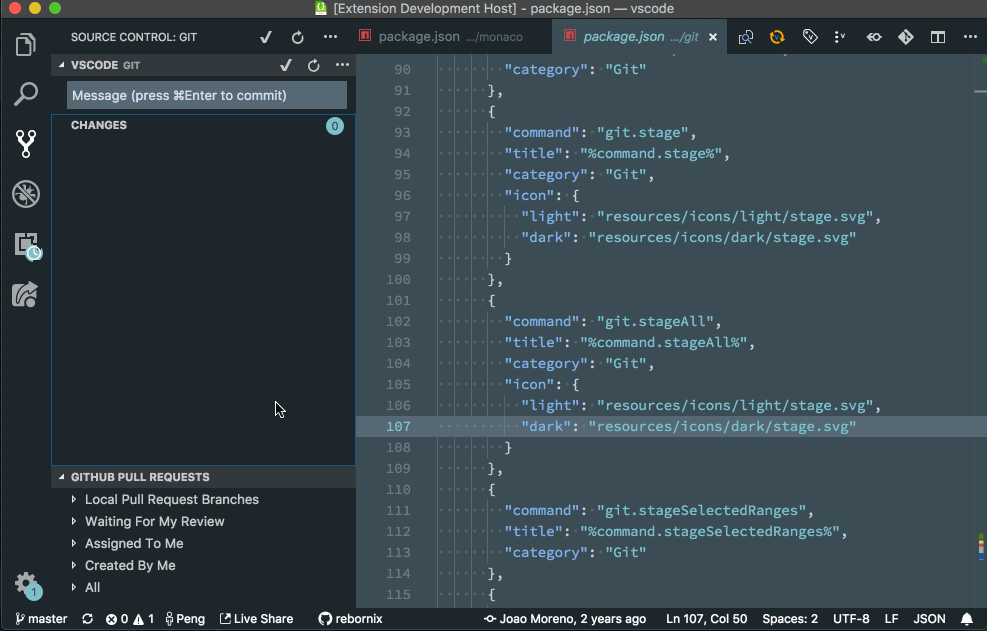Click the "%command.stage%" value on line 94
Screen dimensions: 987x631
[651, 153]
